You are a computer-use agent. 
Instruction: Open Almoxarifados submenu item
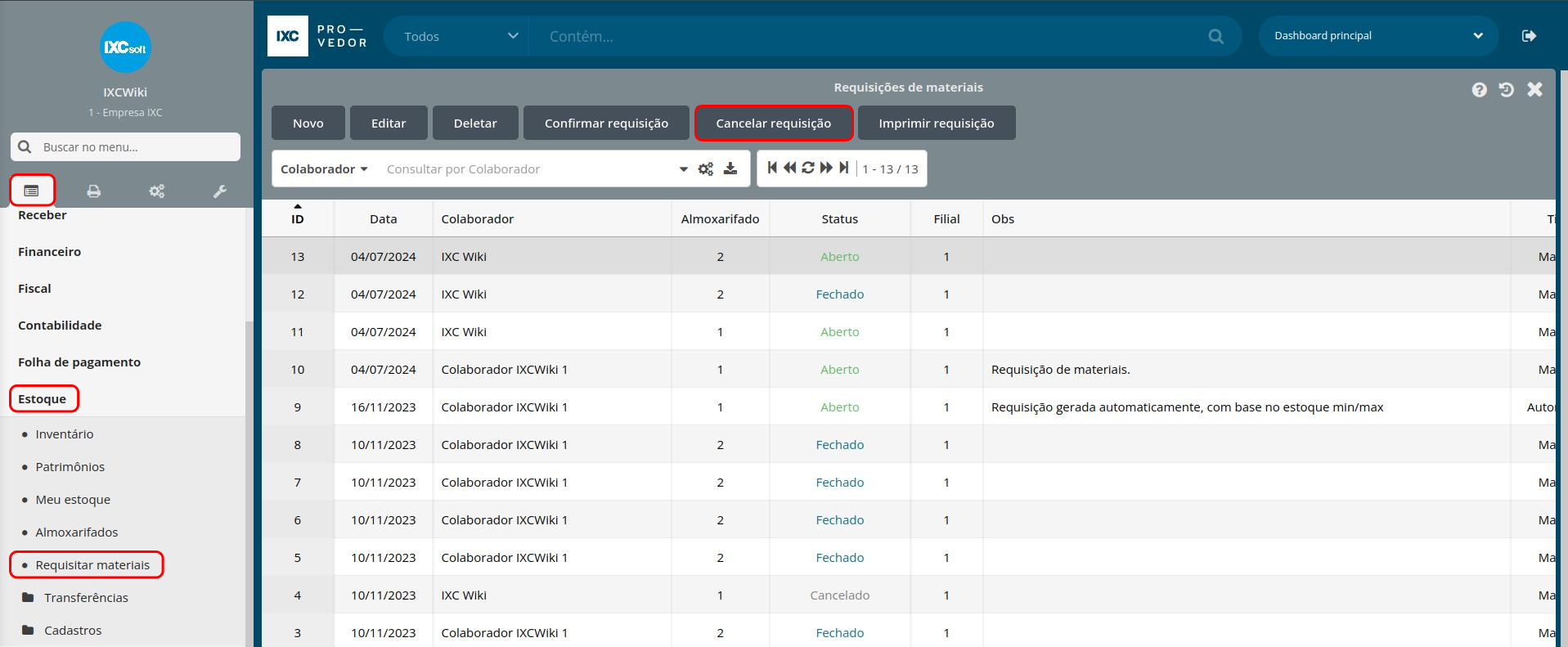coord(77,532)
